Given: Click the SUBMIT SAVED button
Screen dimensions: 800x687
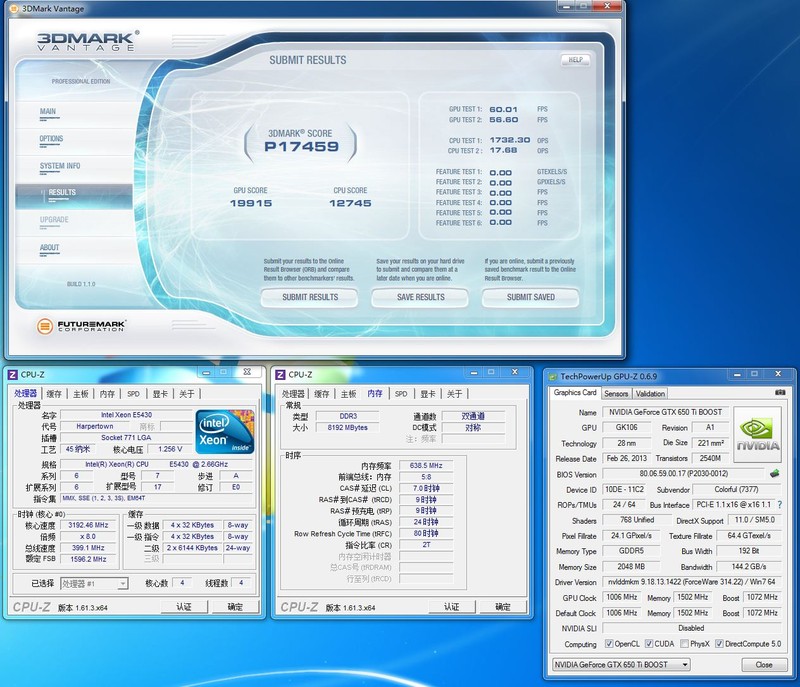Looking at the screenshot, I should click(x=531, y=297).
